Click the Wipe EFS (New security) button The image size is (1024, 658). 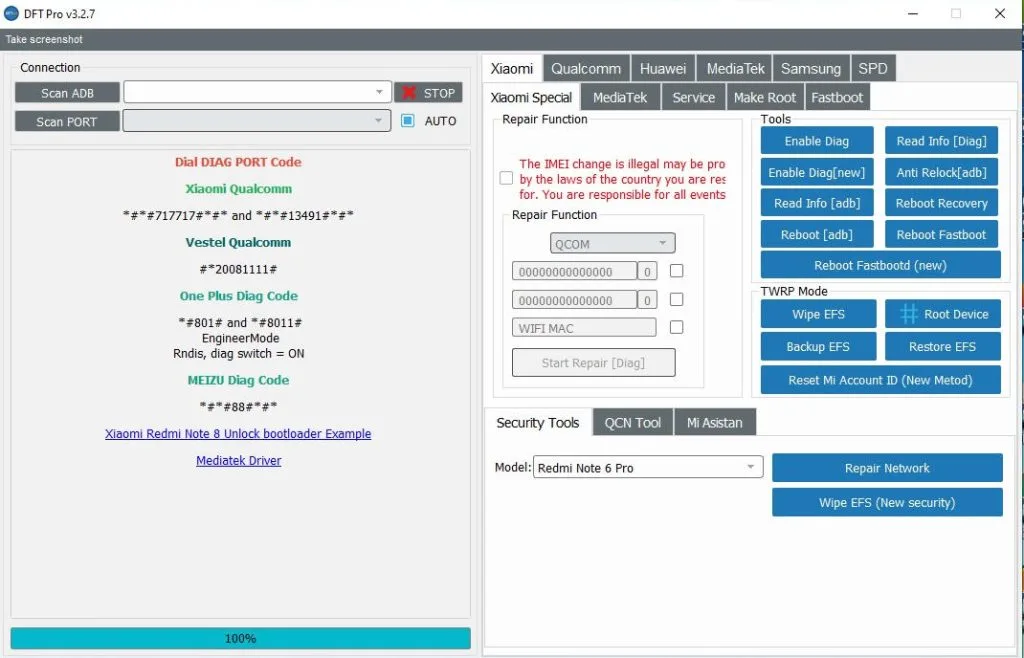coord(887,503)
